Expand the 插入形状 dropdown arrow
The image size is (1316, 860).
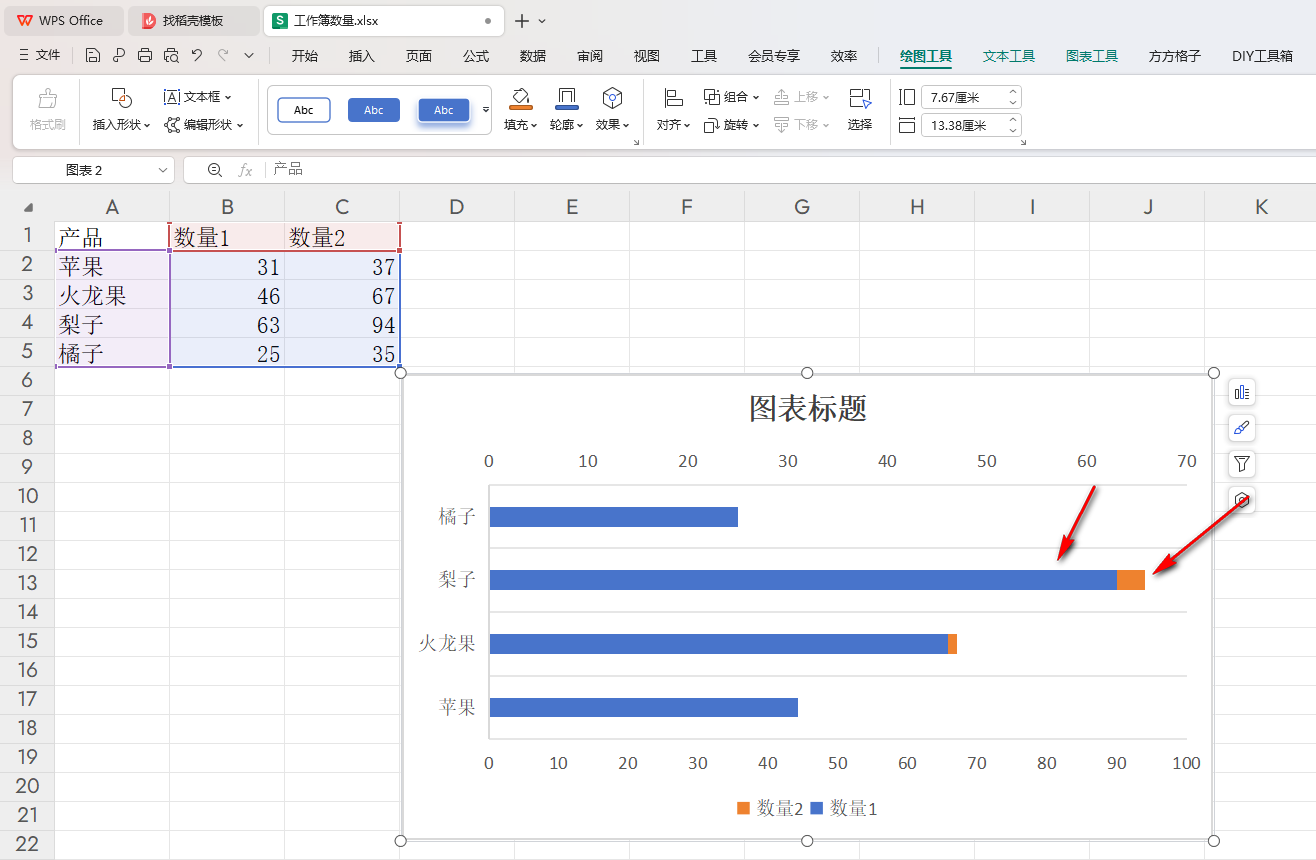pyautogui.click(x=147, y=126)
